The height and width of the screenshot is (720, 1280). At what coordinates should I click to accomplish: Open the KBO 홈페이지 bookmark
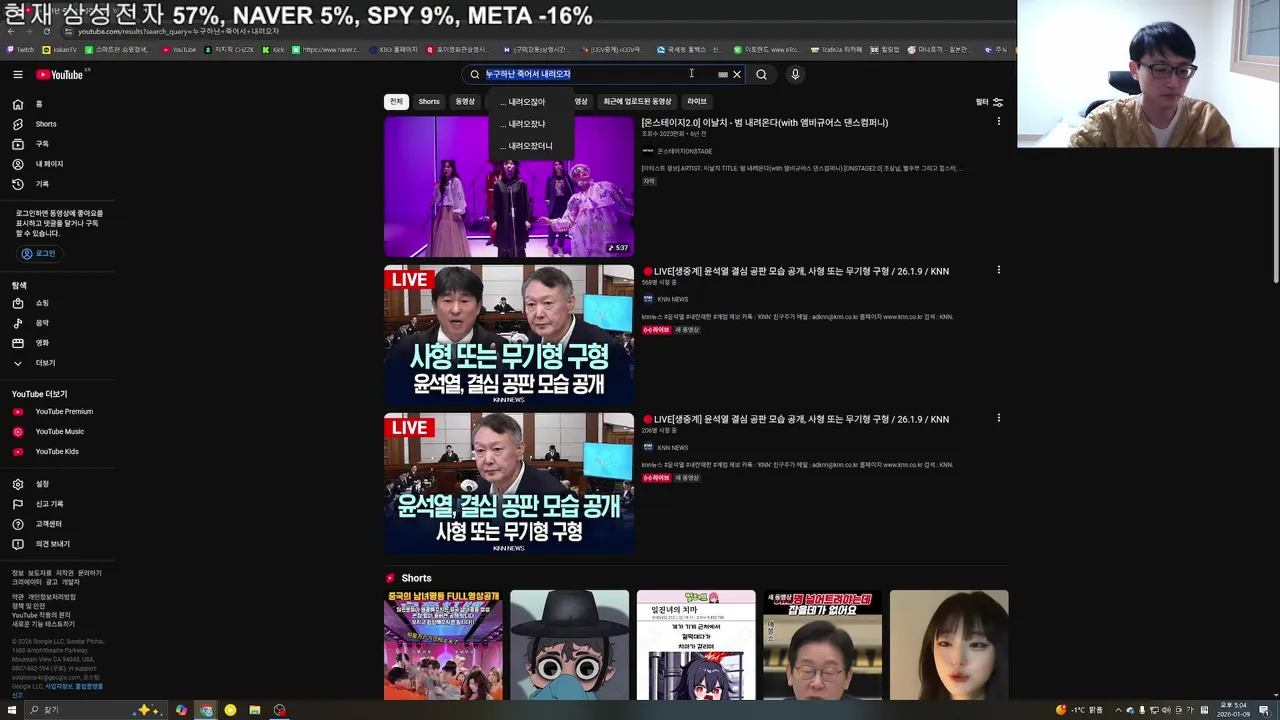click(x=393, y=49)
